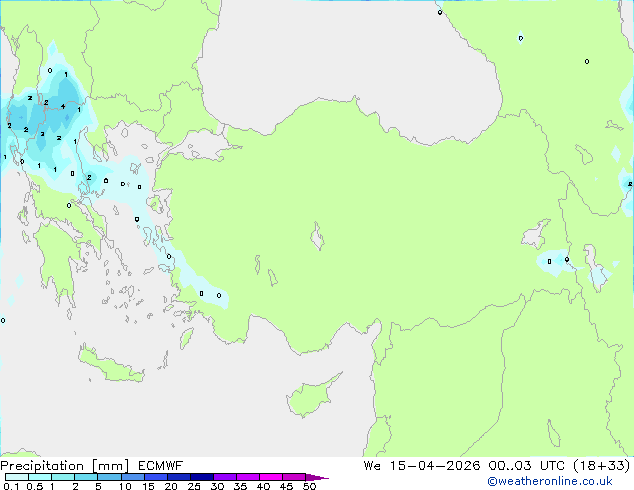Click the 35–40 mm violet legend swatch
The height and width of the screenshot is (490, 634).
(248, 477)
